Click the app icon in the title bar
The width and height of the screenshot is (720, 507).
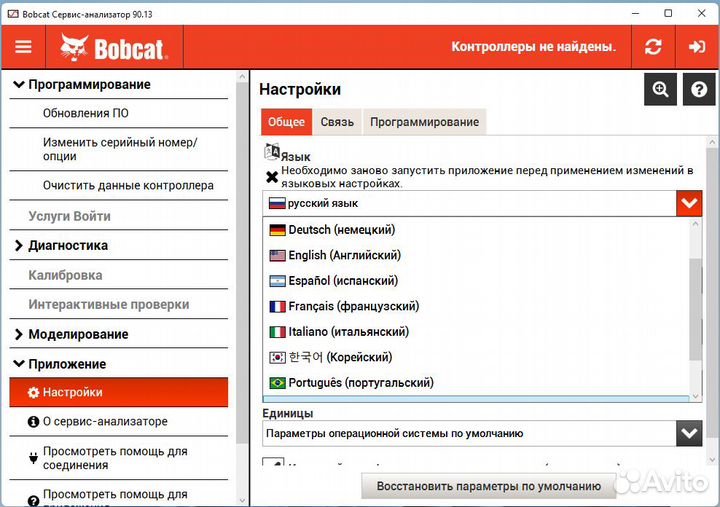pos(12,14)
